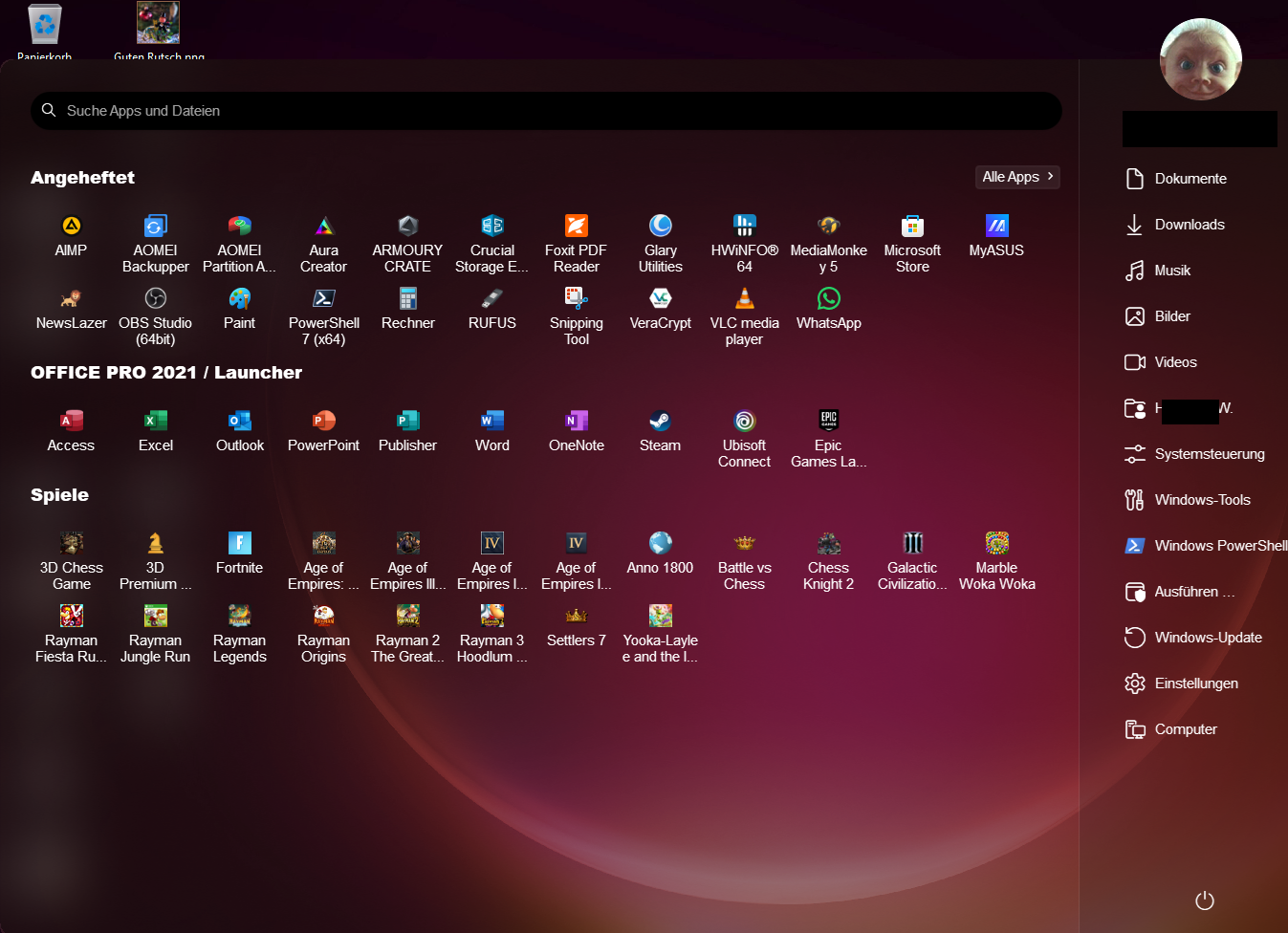
Task: Launch Chess Knight 2
Action: (828, 561)
